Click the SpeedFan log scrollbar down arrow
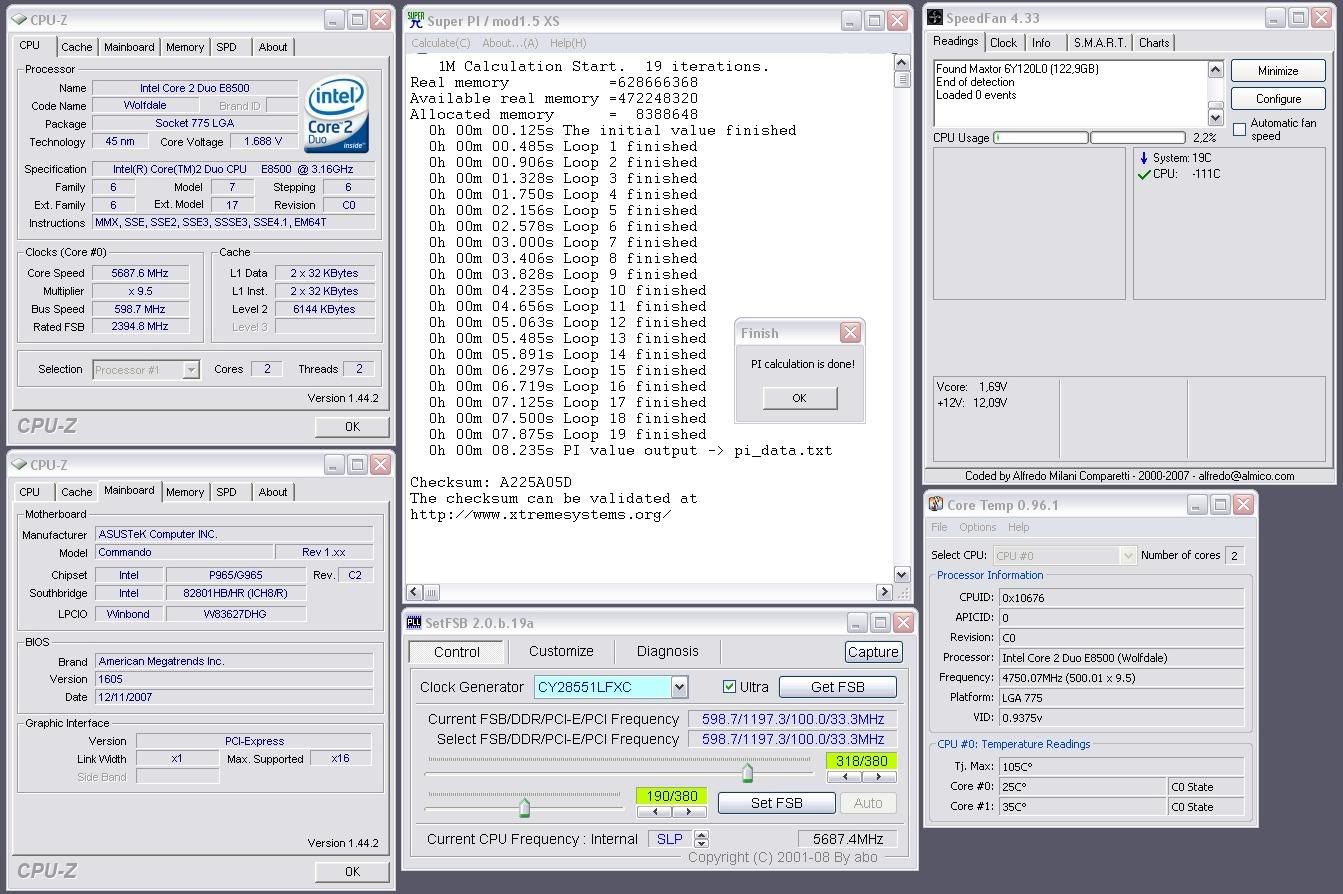The image size is (1343, 894). (1216, 119)
